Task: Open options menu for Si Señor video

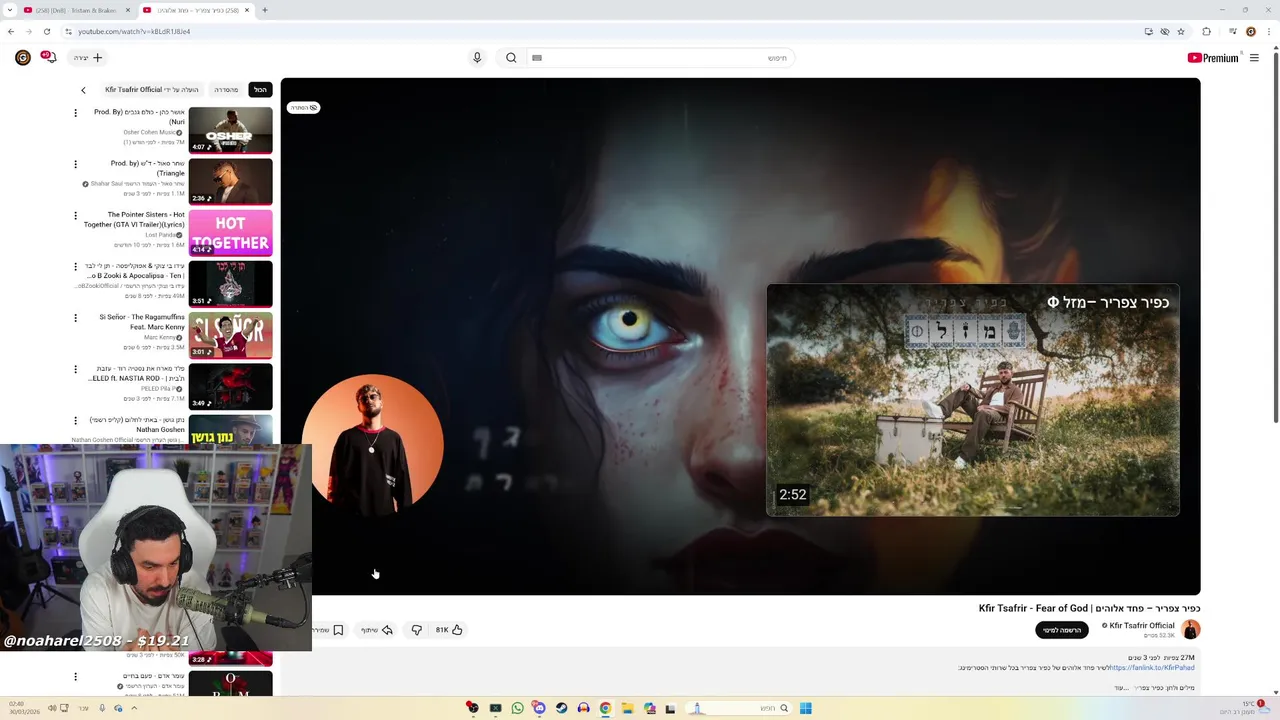Action: pos(75,318)
